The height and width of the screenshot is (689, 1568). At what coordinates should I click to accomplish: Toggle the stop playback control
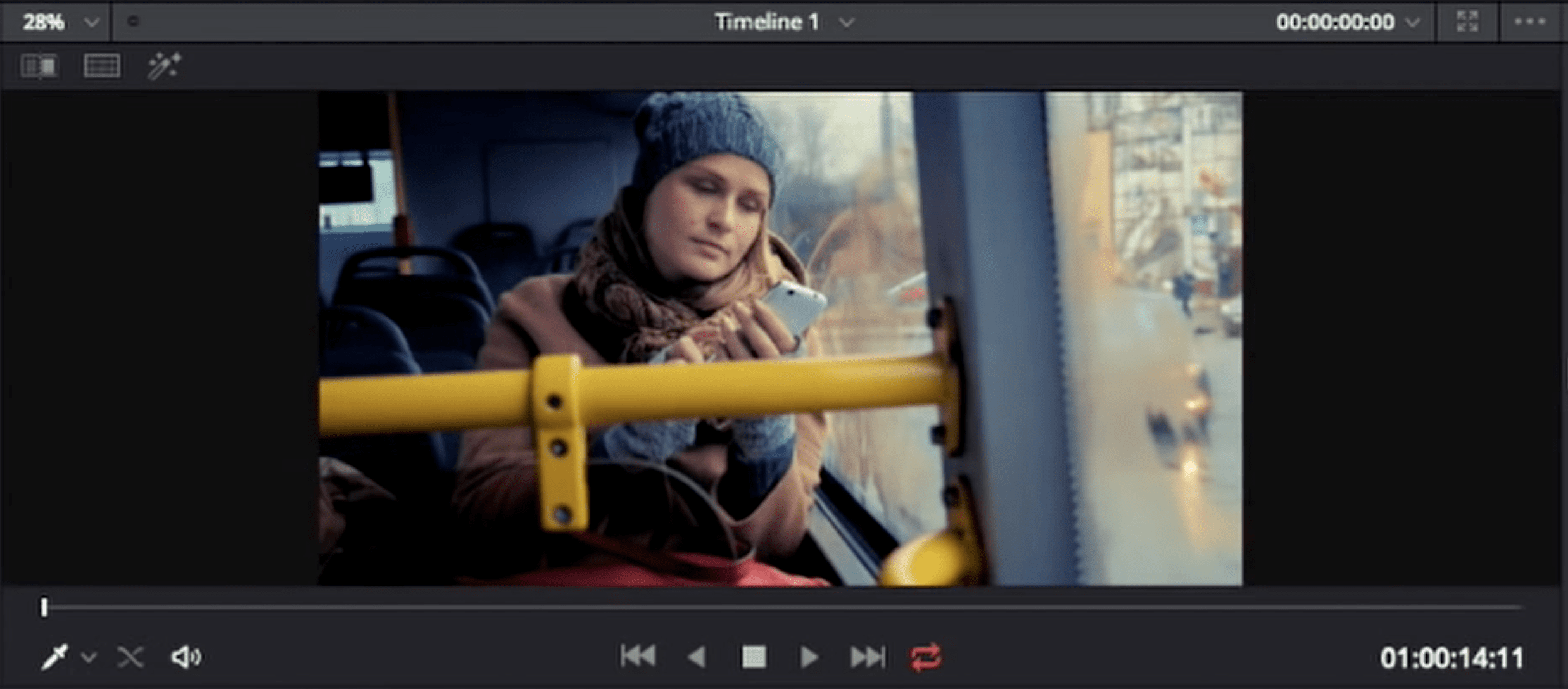click(755, 657)
